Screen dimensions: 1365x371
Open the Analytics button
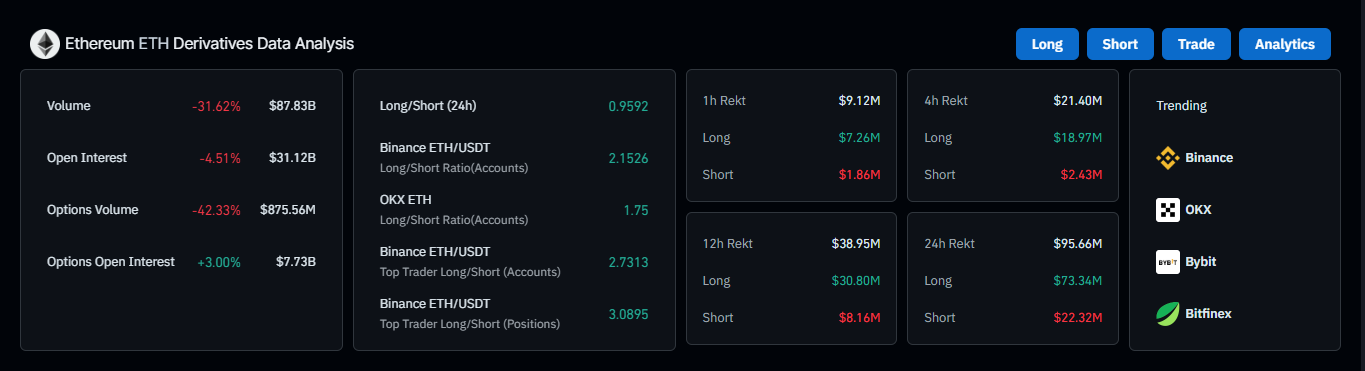pyautogui.click(x=1285, y=44)
